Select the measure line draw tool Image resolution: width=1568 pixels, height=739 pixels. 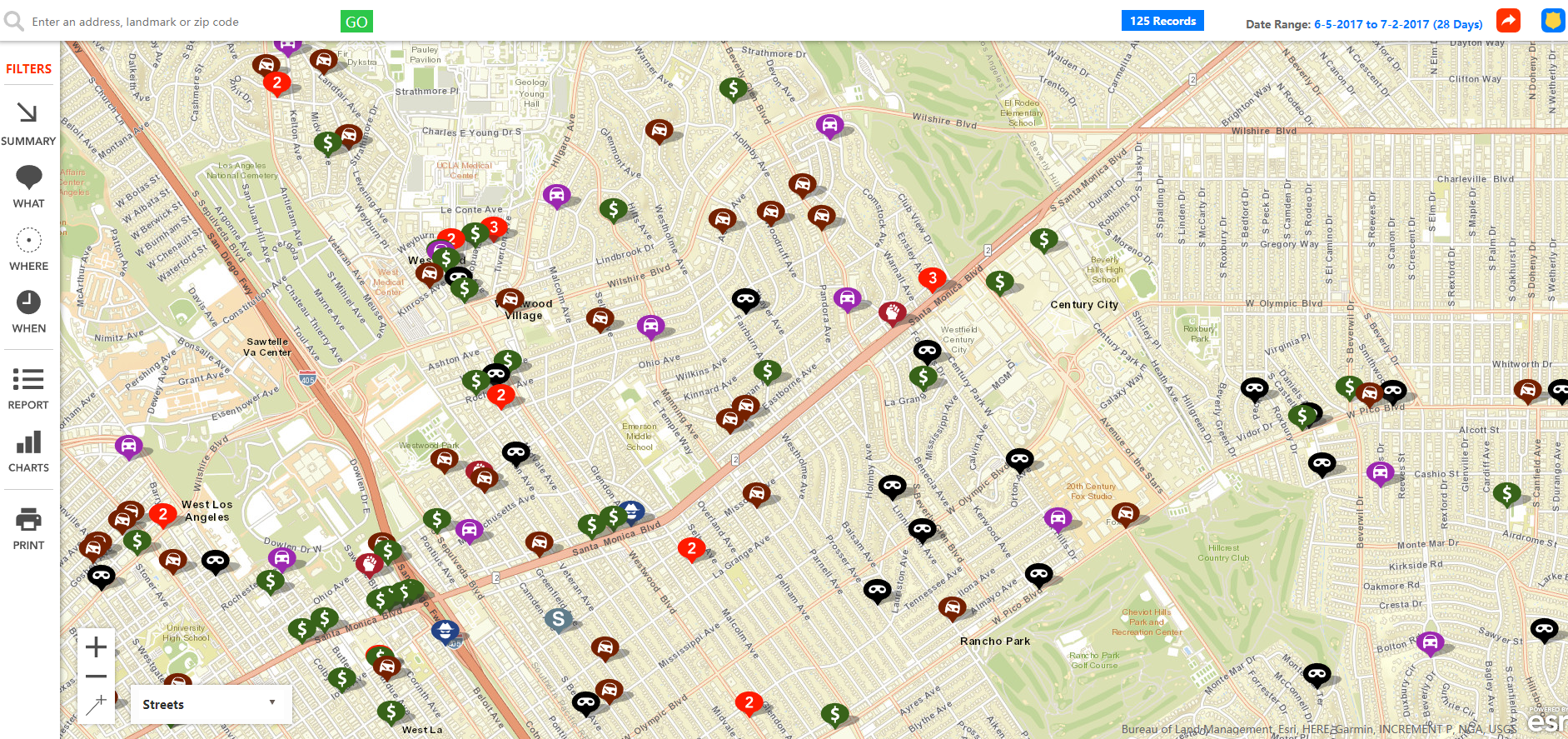(96, 705)
